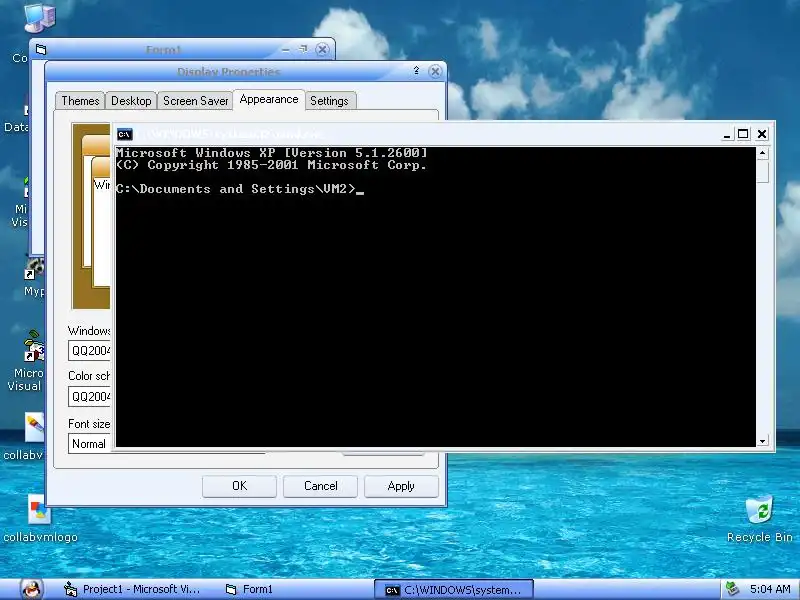The width and height of the screenshot is (800, 600).
Task: Open the penguin Start button on taskbar
Action: [32, 589]
